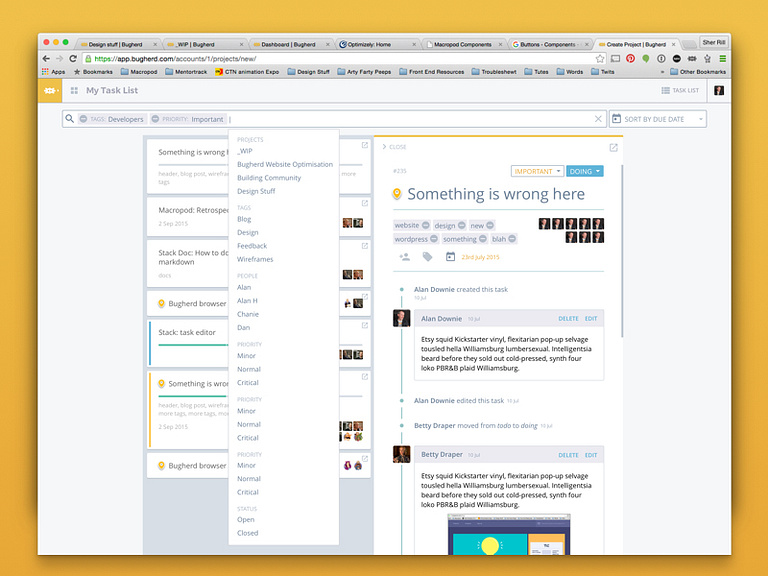Select Chanie under People

coord(248,314)
